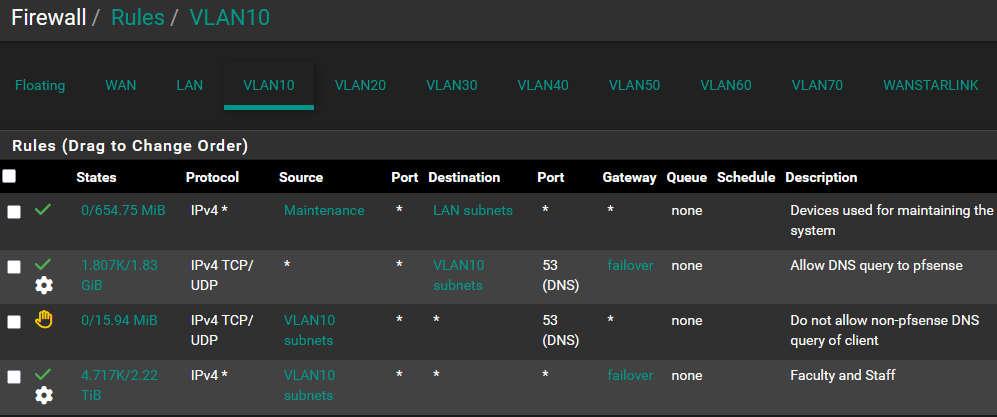Viewport: 997px width, 417px height.
Task: Click gear icon on Allow DNS query rule
Action: coord(44,285)
